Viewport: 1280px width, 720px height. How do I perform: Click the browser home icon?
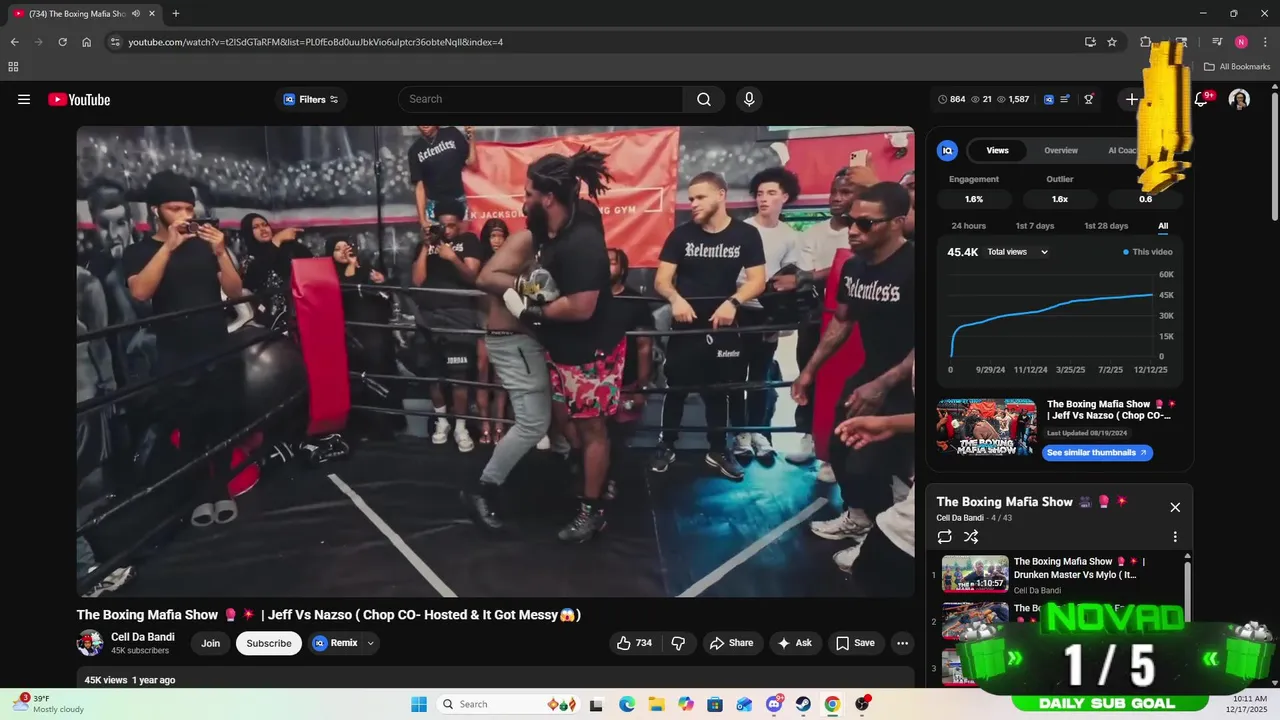tap(86, 42)
